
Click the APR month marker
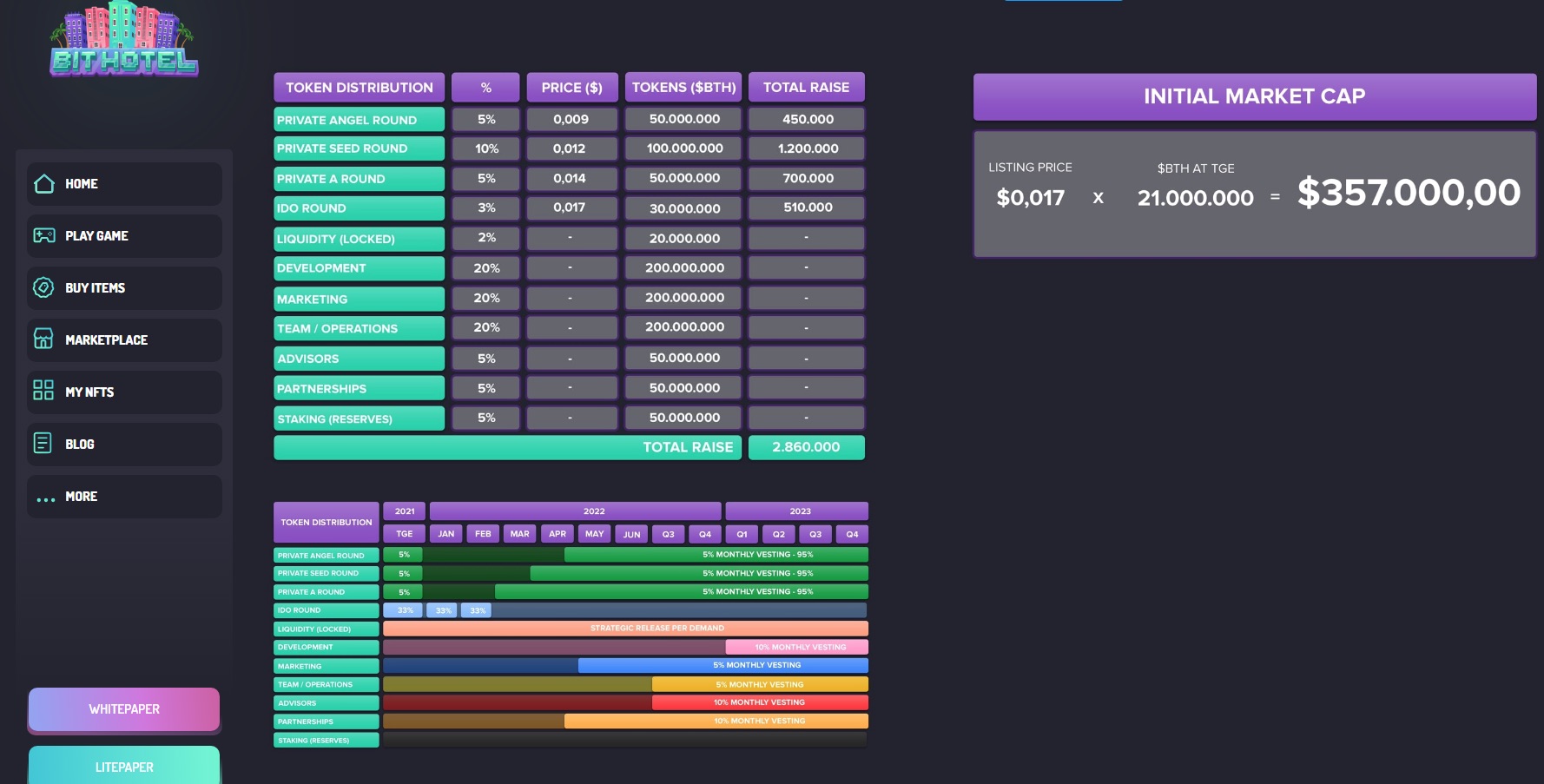(x=558, y=534)
